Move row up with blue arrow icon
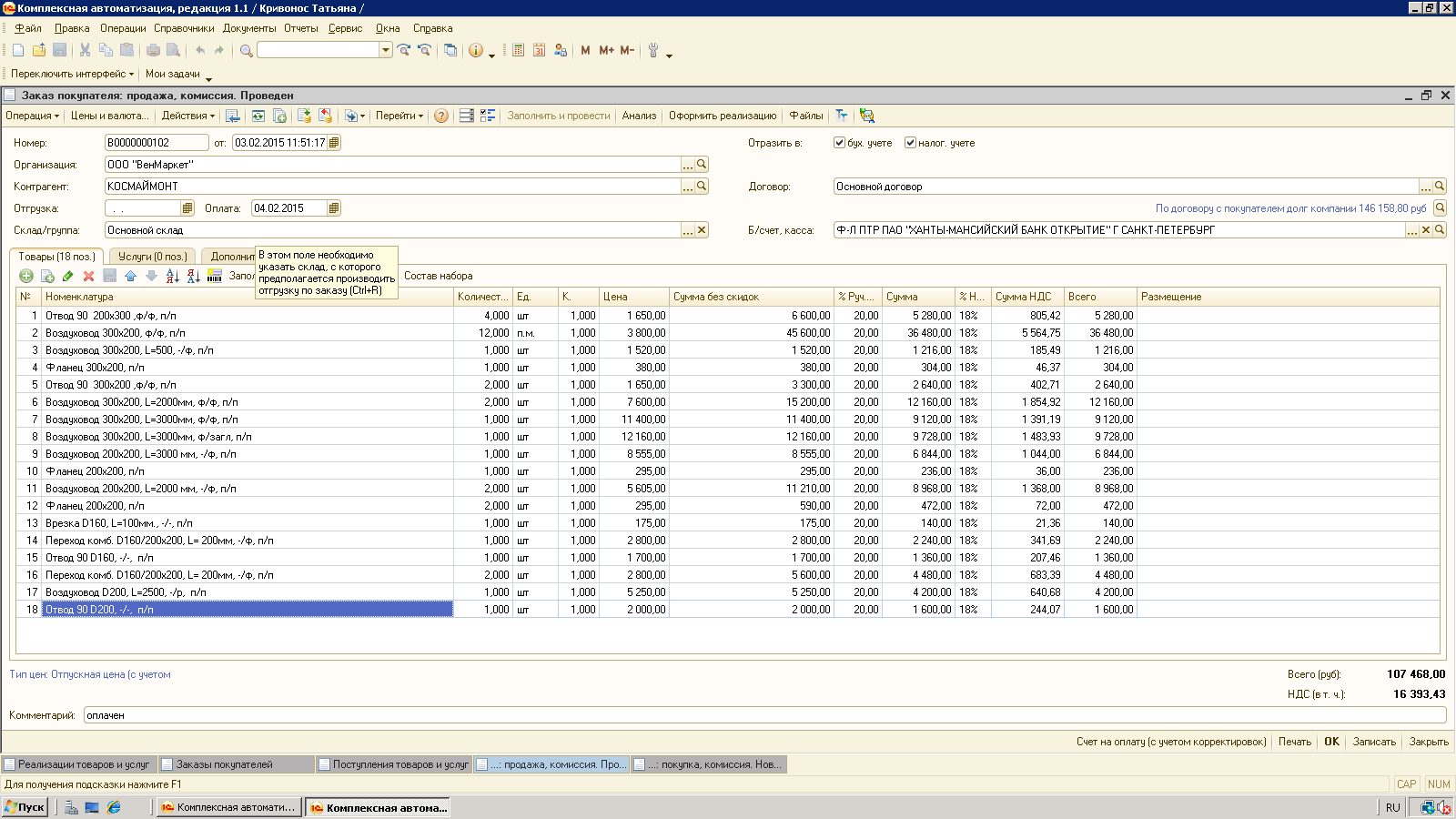This screenshot has height=819, width=1456. (130, 276)
